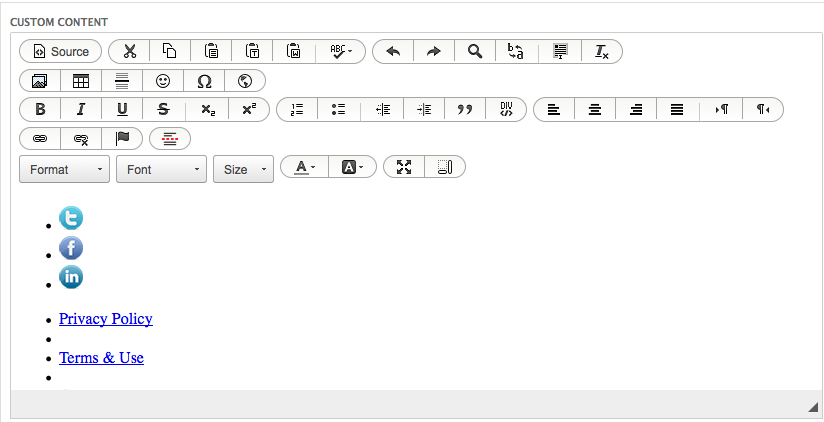824x422 pixels.
Task: Toggle Underline formatting
Action: coord(122,110)
